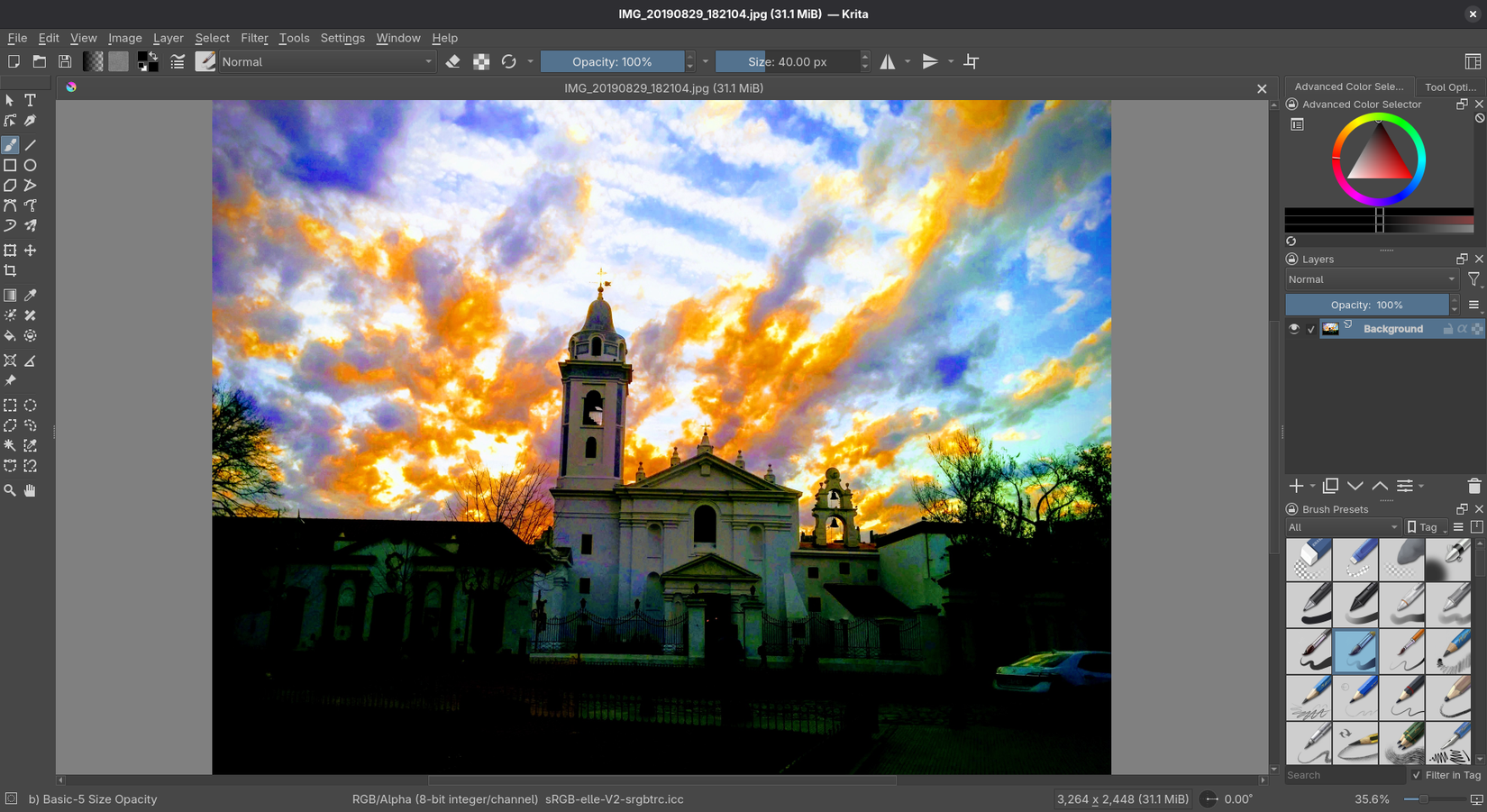The image size is (1487, 812).
Task: Open layer properties with the hamburger button
Action: click(1474, 305)
